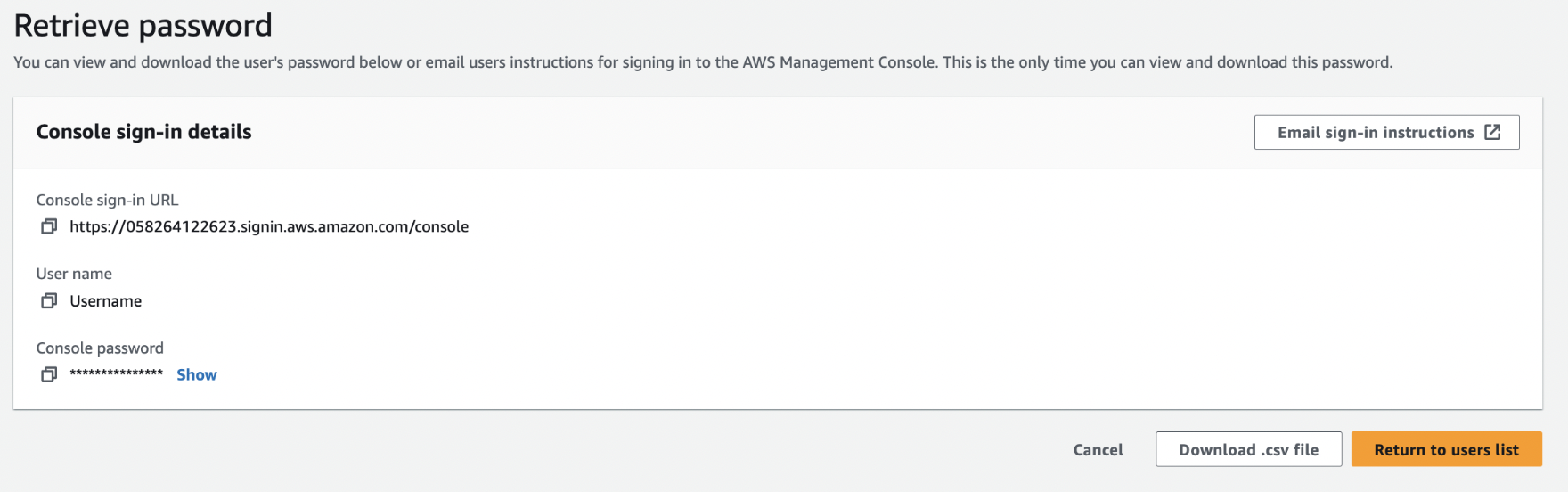Click the Username value text
The height and width of the screenshot is (492, 1568).
pos(106,301)
